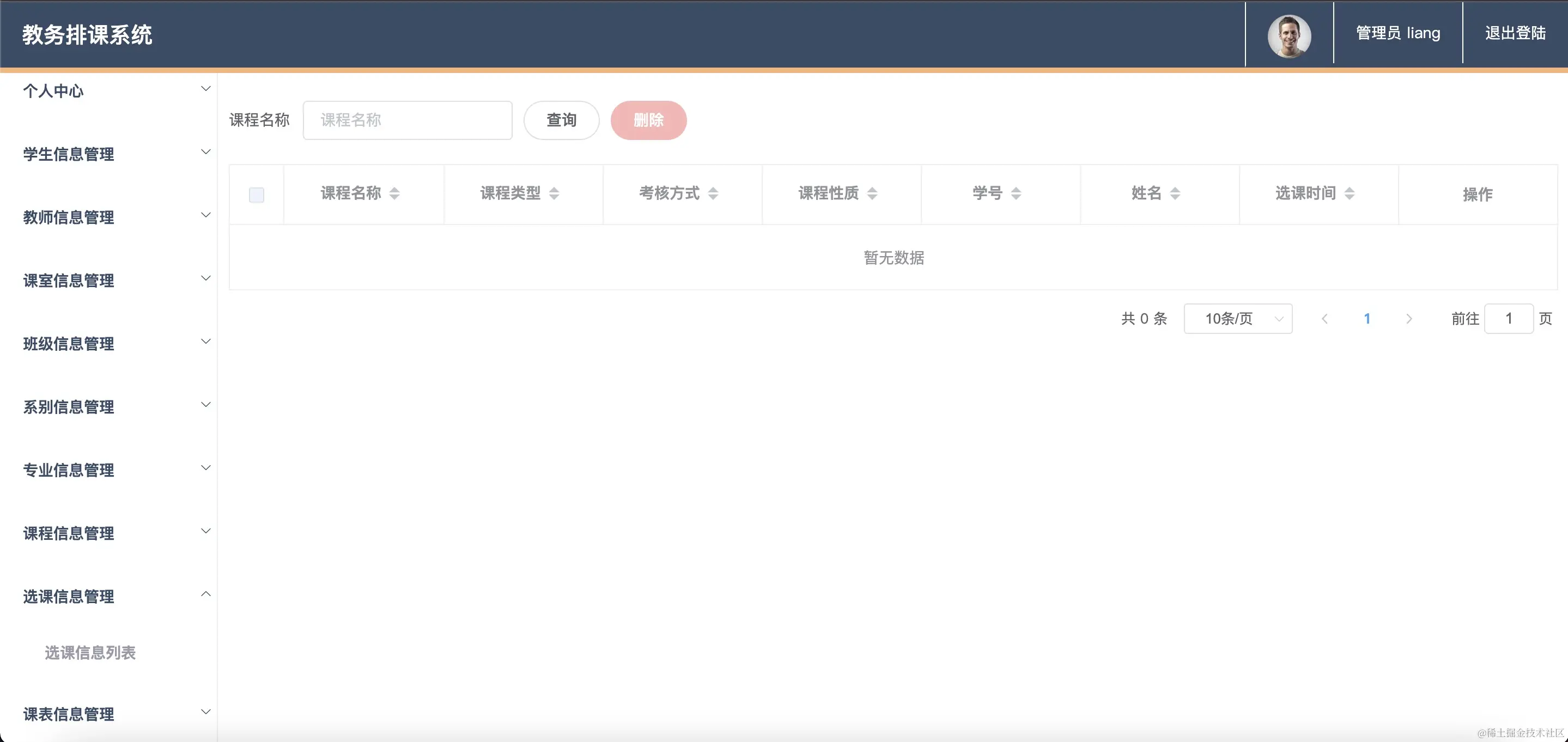The image size is (1568, 742).
Task: Toggle the select-all table checkbox
Action: tap(256, 195)
